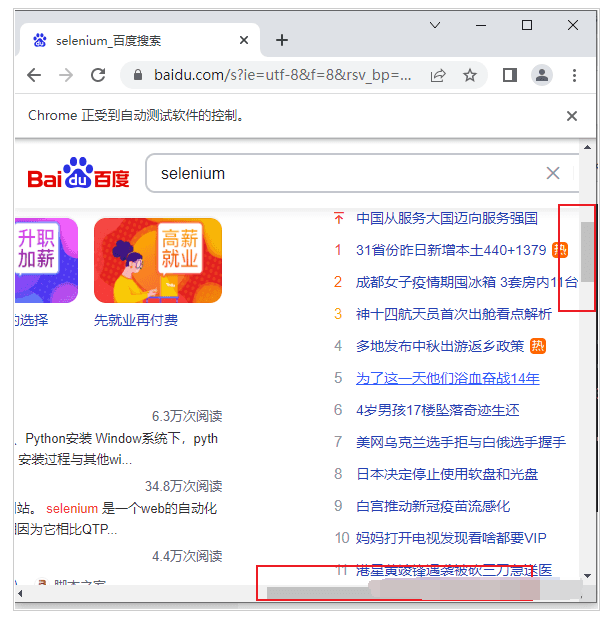Open the 高薪就业 ad image
608x618 pixels.
[x=158, y=261]
